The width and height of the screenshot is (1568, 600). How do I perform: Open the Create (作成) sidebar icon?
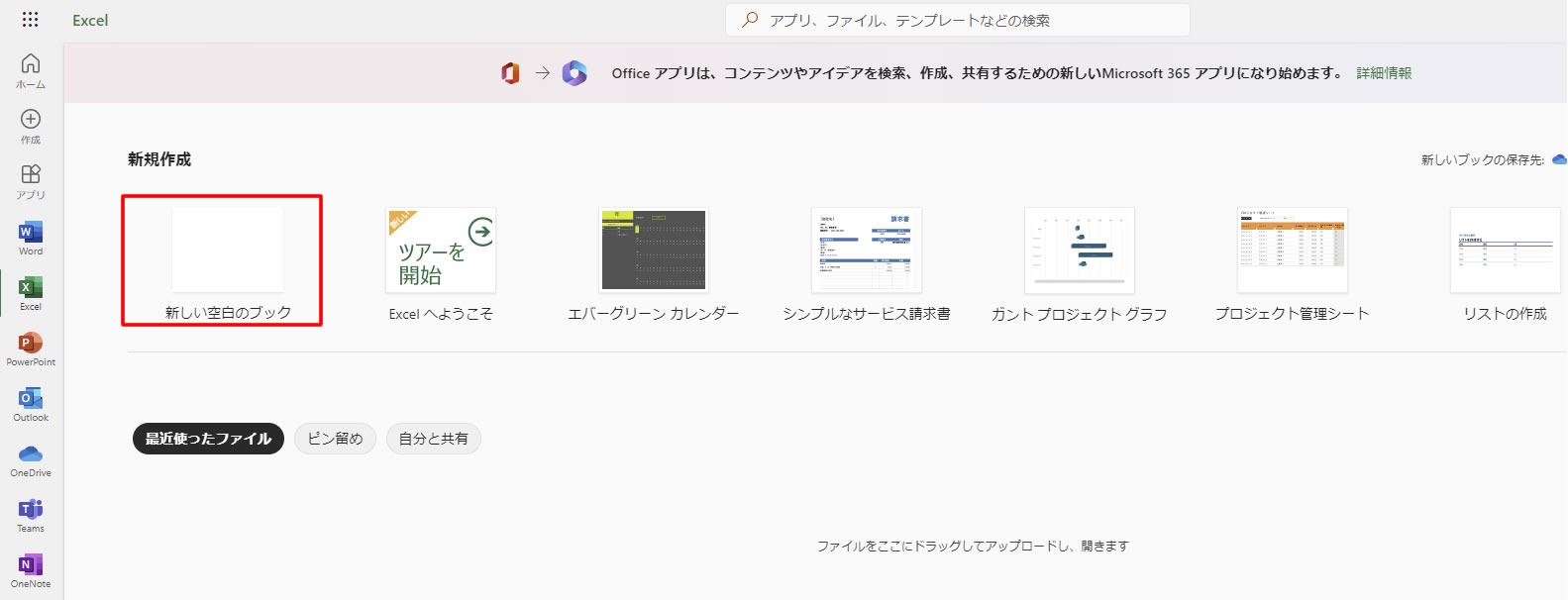pos(31,126)
